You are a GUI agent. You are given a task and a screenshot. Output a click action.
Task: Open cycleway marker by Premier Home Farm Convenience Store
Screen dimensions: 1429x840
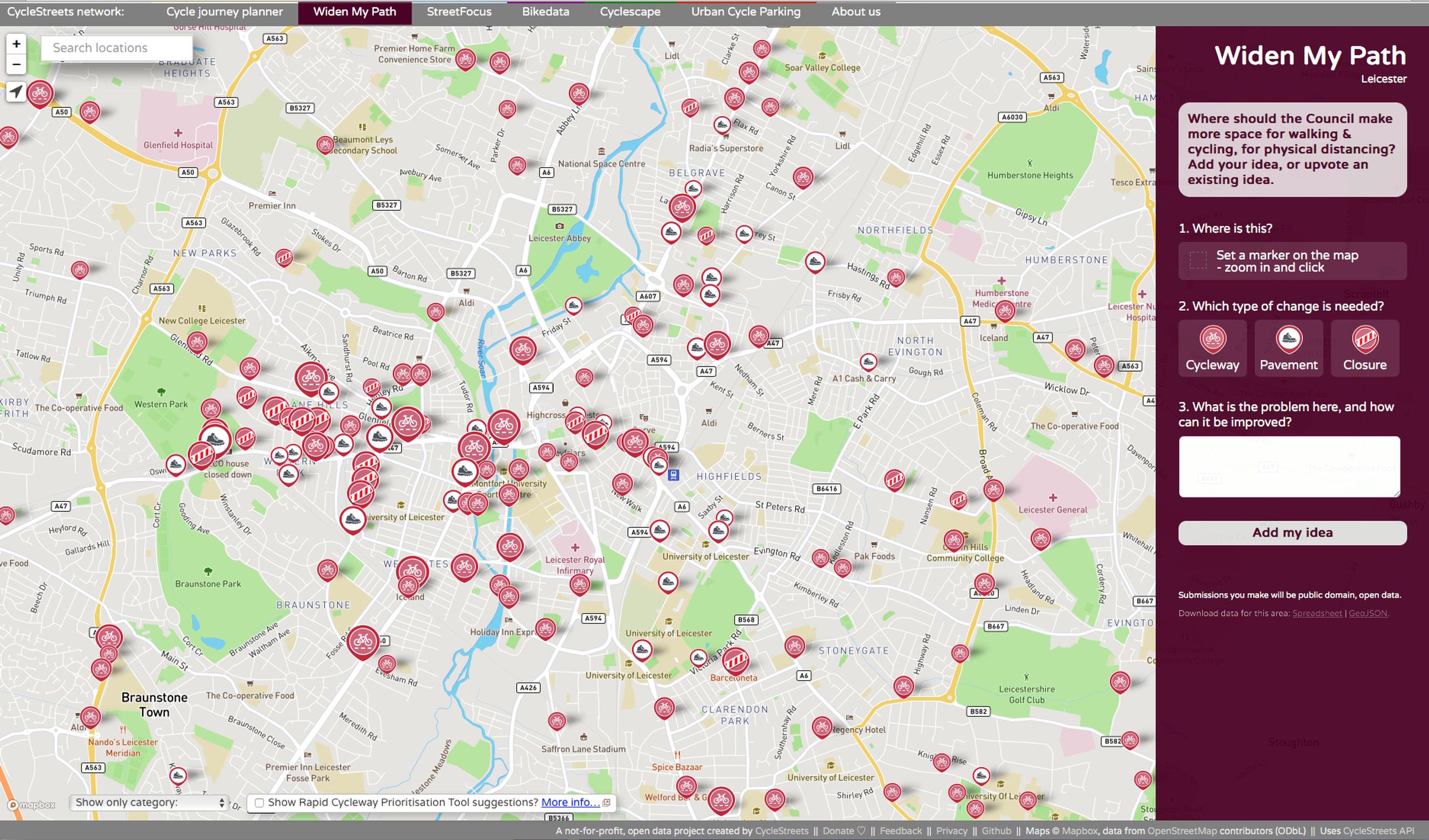click(465, 60)
